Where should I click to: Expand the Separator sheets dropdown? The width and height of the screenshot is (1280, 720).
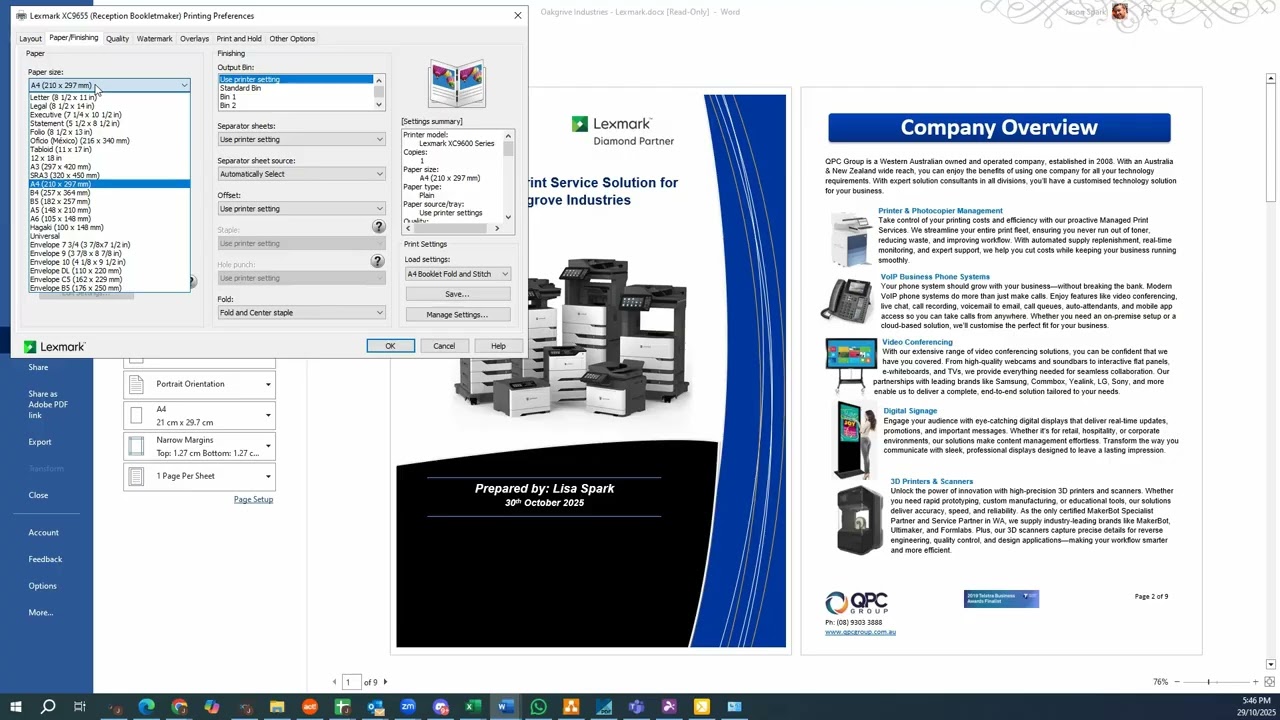tap(301, 140)
